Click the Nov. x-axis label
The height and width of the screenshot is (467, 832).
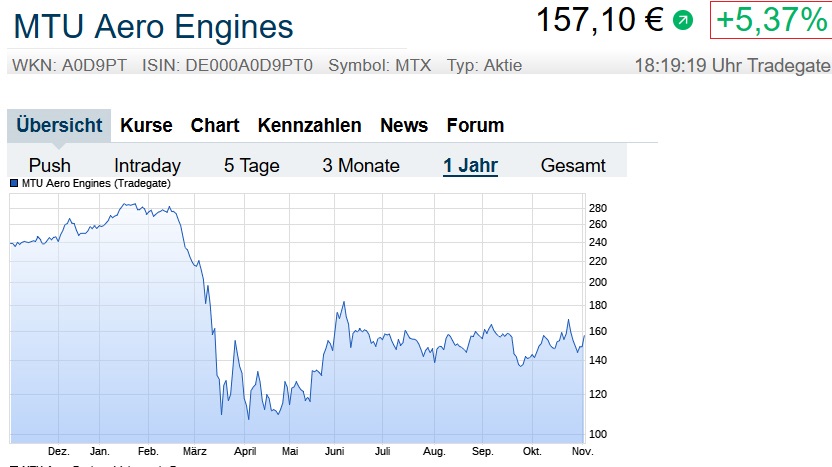pyautogui.click(x=582, y=452)
